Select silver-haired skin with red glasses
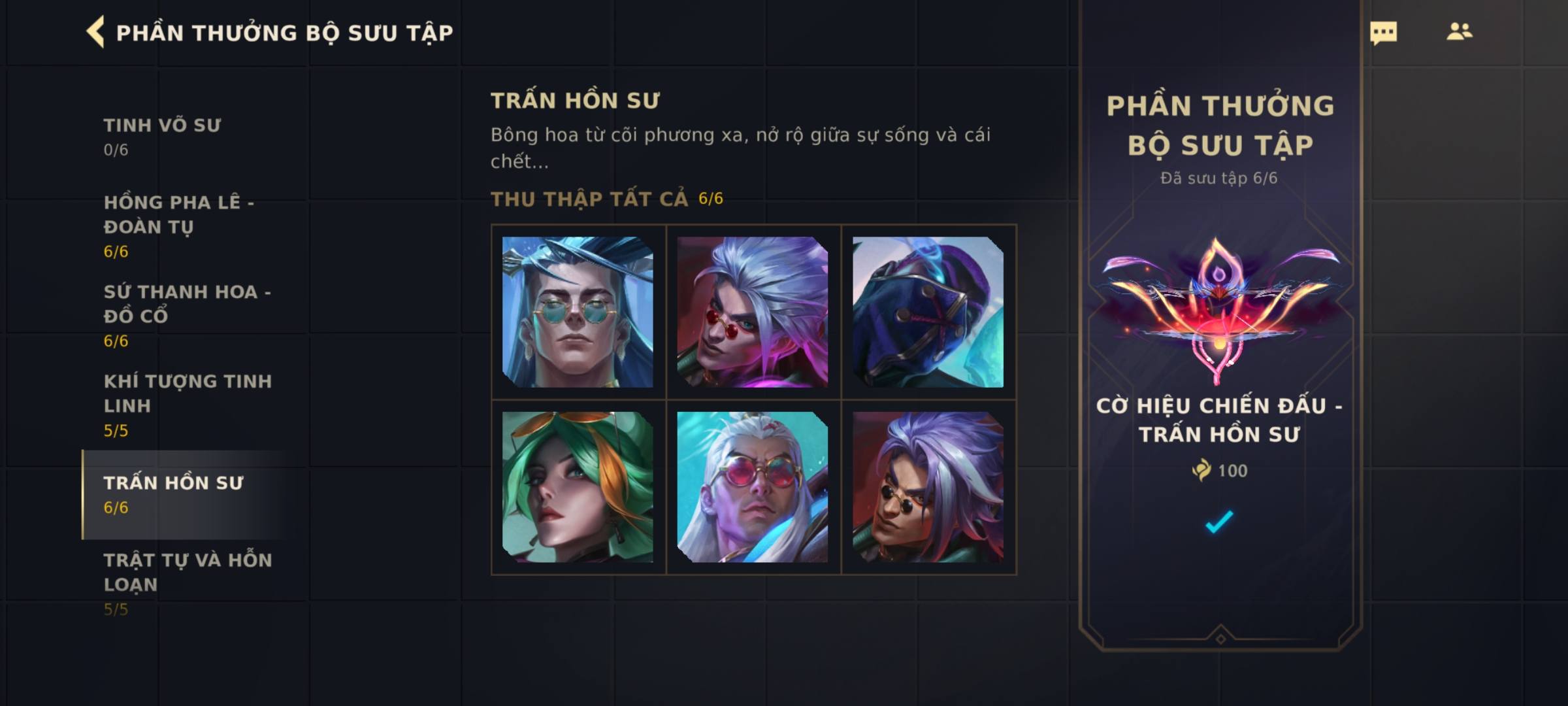Image resolution: width=1568 pixels, height=706 pixels. pos(753,312)
